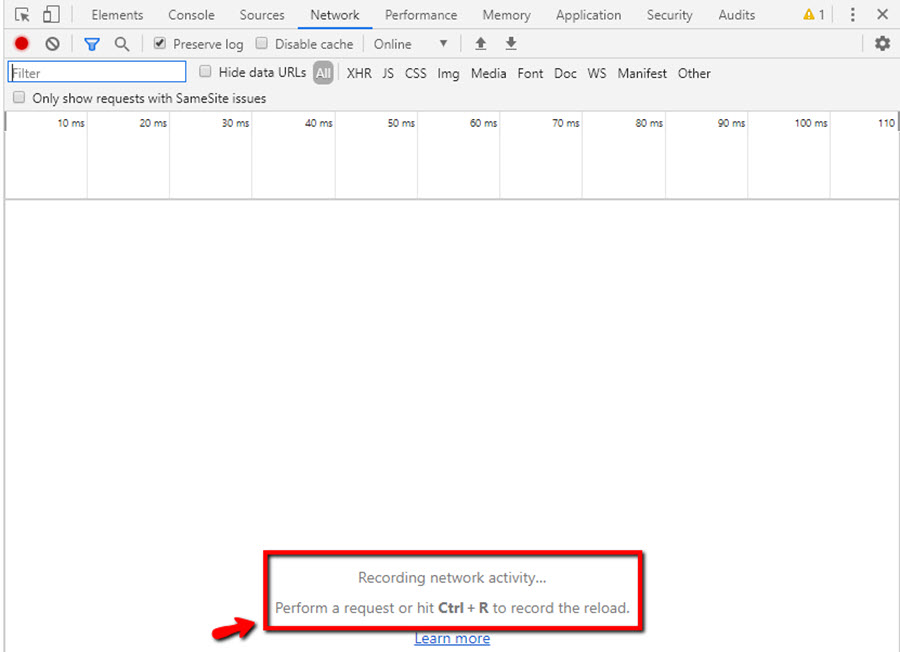Switch to the Elements tab
Image resolution: width=900 pixels, height=652 pixels.
(117, 15)
